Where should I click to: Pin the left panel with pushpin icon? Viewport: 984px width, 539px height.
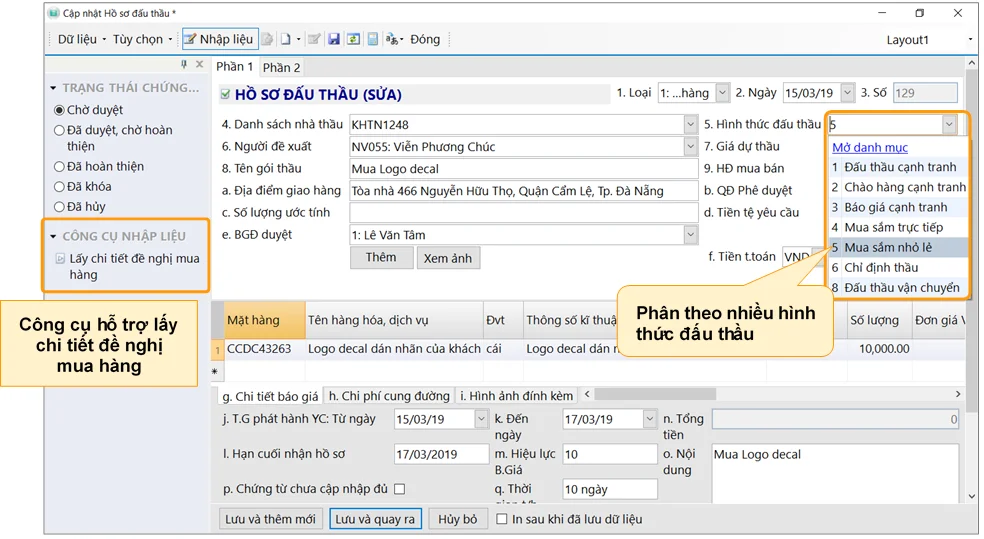tap(184, 65)
